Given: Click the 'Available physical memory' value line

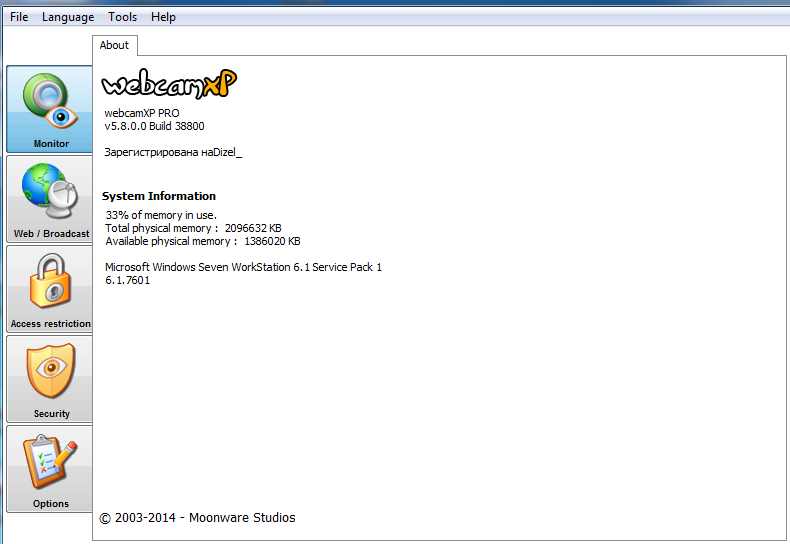Looking at the screenshot, I should point(203,241).
